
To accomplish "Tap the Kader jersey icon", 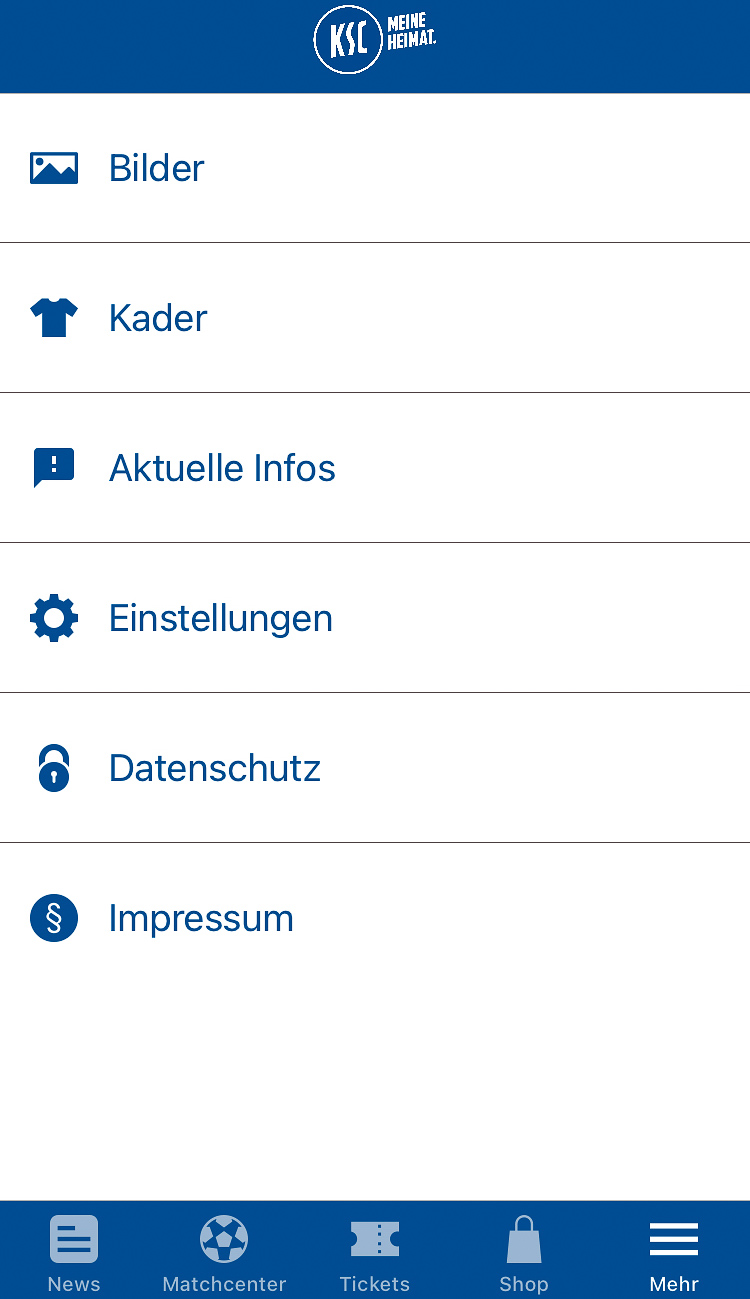I will 54,318.
